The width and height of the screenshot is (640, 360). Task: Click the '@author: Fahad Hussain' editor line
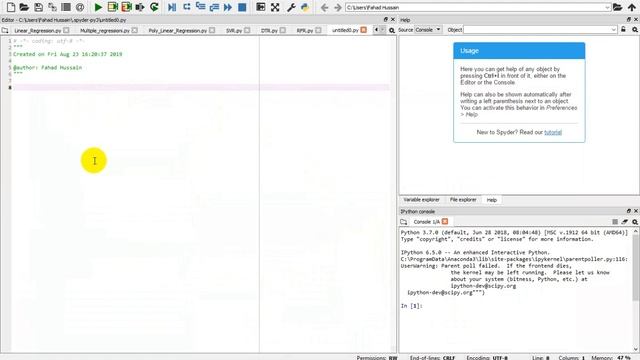click(x=47, y=68)
